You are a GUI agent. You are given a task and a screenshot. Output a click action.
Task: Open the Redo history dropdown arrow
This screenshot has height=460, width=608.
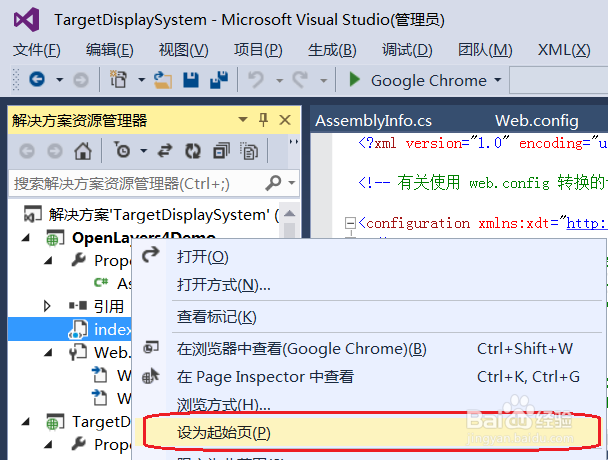[x=323, y=81]
